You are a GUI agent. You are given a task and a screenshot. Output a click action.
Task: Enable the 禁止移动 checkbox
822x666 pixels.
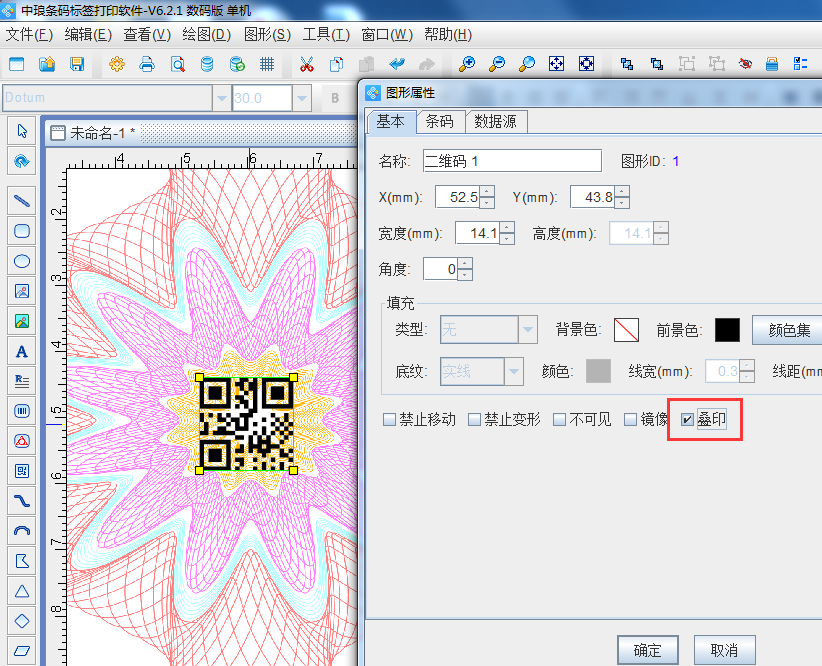(388, 419)
